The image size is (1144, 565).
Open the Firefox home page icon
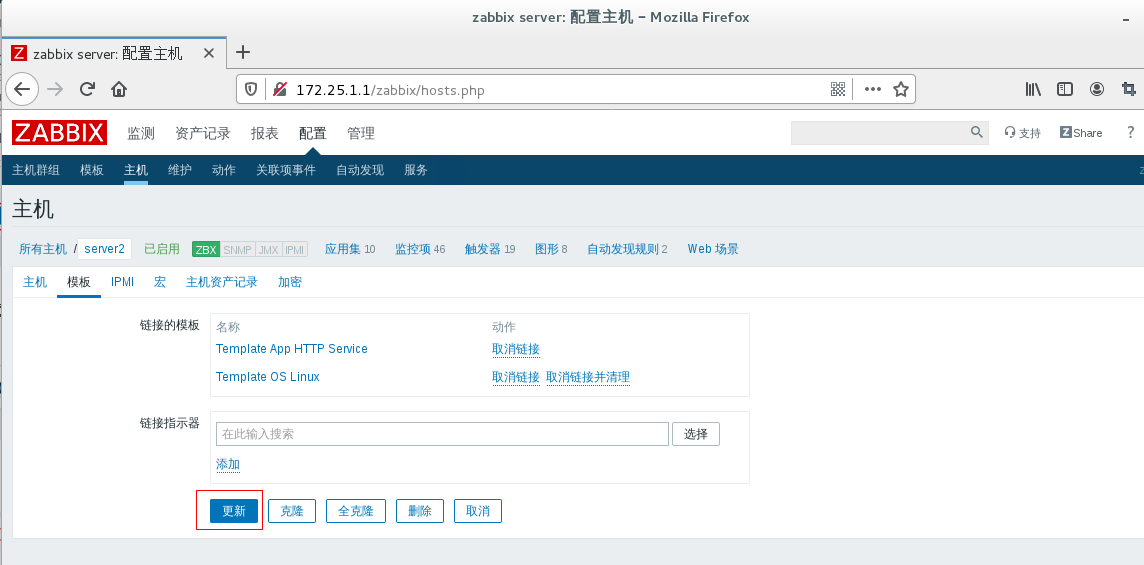coord(119,89)
